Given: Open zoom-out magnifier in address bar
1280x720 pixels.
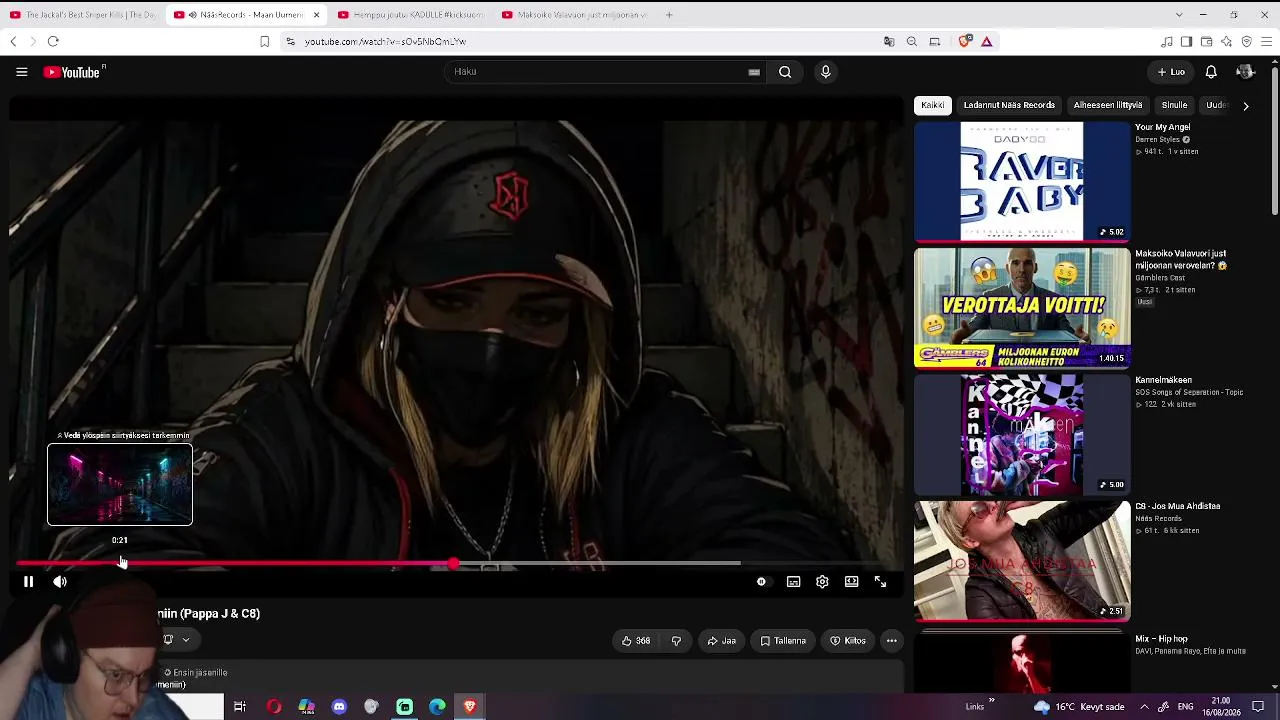Looking at the screenshot, I should point(912,42).
